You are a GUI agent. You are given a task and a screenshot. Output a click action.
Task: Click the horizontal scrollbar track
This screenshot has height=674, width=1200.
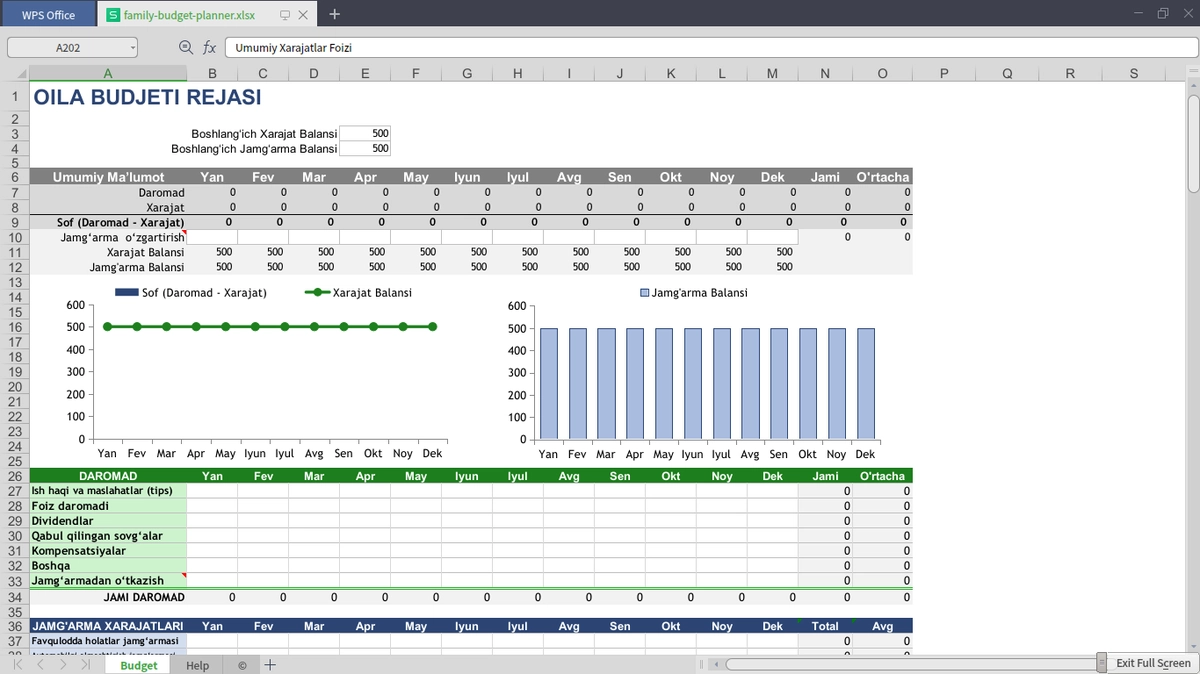point(910,664)
